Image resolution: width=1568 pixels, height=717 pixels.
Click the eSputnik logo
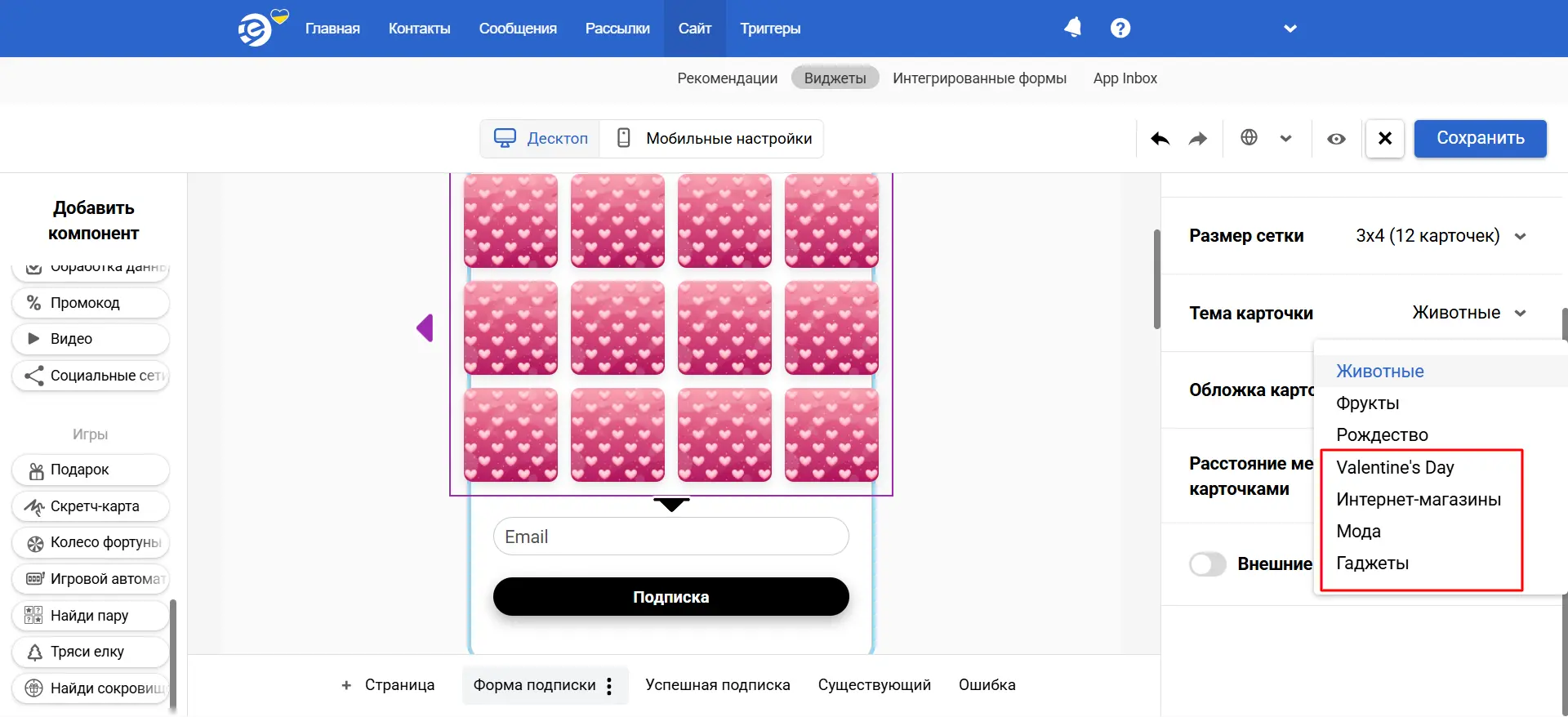point(256,29)
